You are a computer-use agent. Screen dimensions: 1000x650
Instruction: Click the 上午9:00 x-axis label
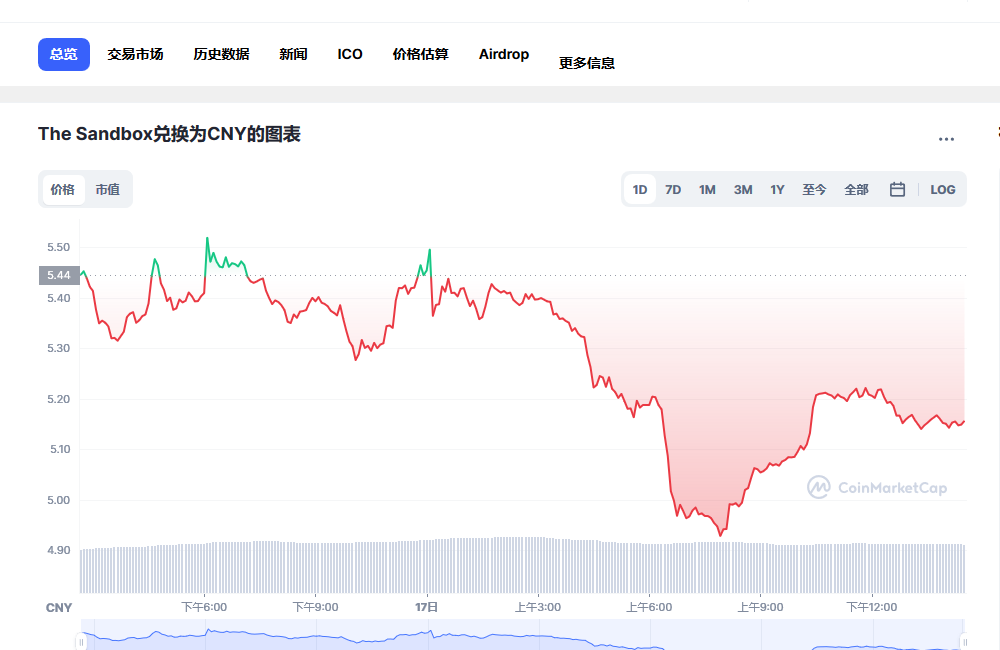[x=760, y=607]
